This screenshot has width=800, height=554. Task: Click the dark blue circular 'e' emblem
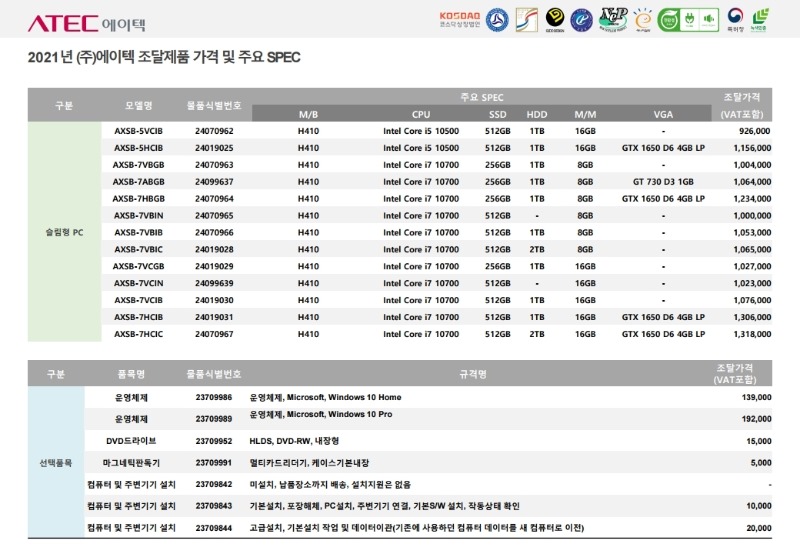[x=582, y=20]
